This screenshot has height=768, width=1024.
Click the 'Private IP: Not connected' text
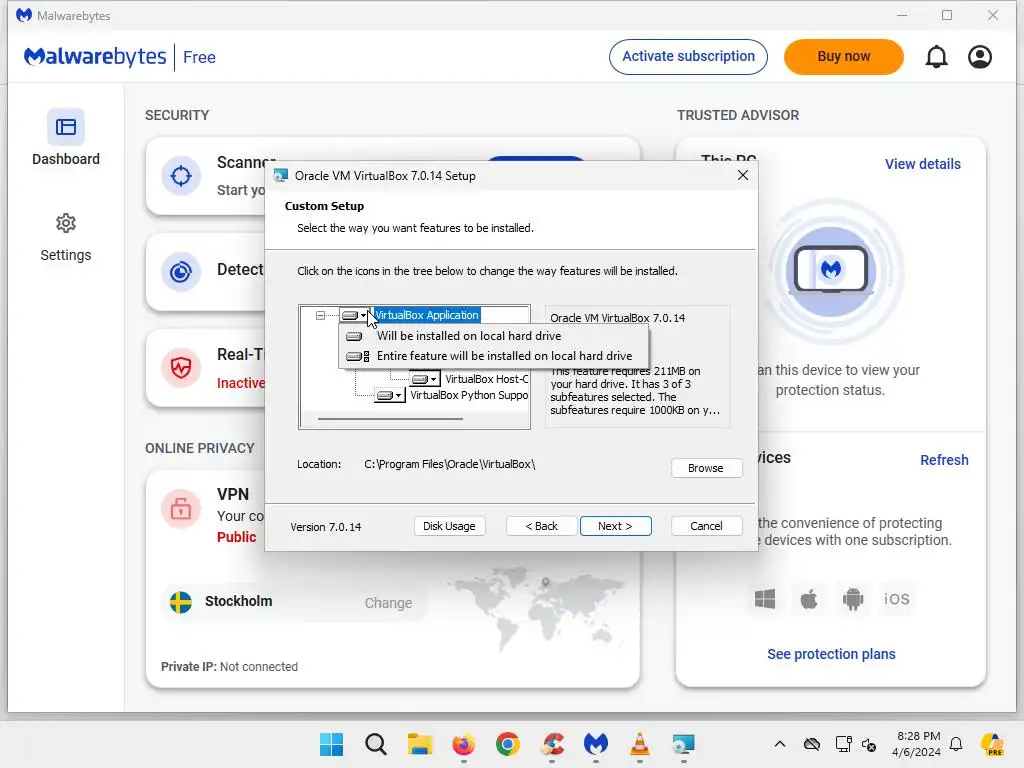click(229, 667)
